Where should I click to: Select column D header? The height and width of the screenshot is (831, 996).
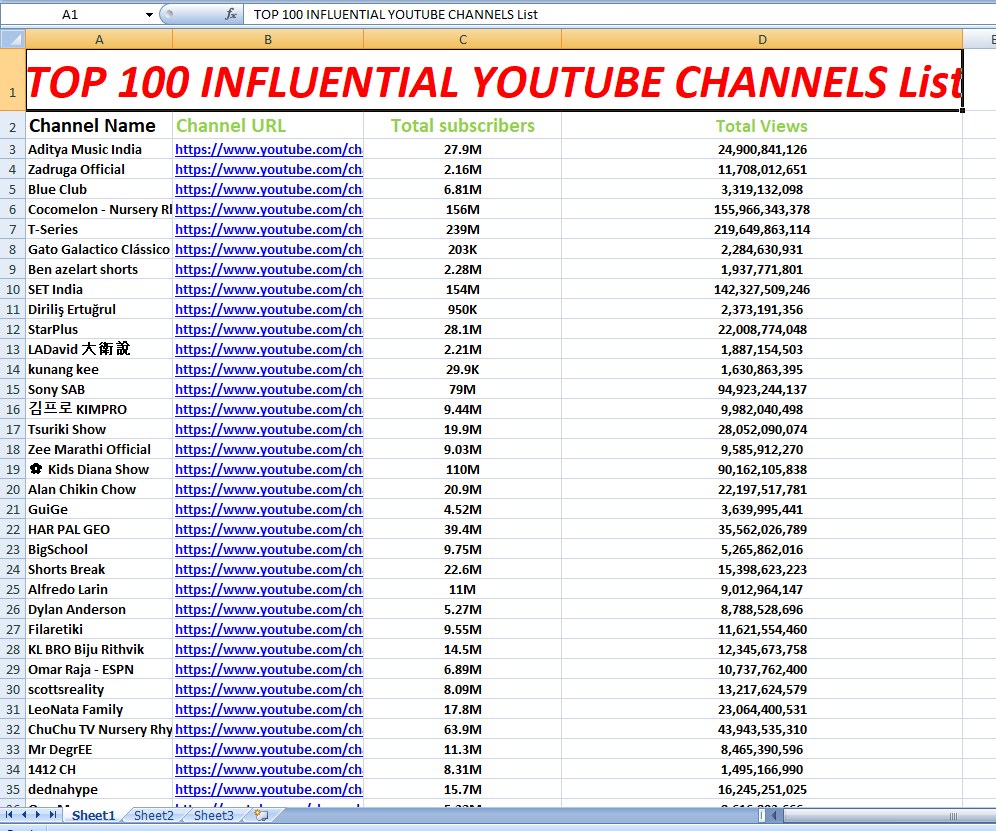[x=762, y=39]
